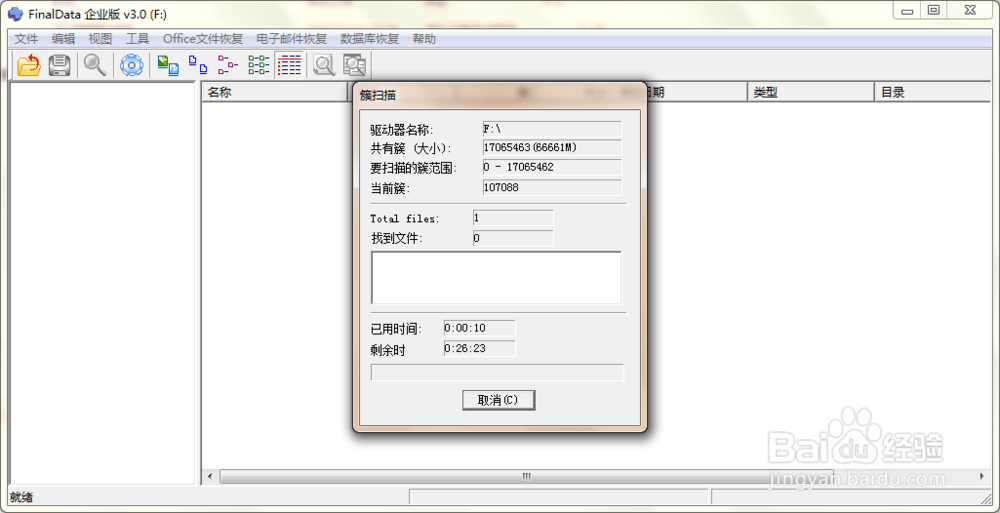Click the blue gear settings icon
1000x513 pixels.
click(131, 65)
